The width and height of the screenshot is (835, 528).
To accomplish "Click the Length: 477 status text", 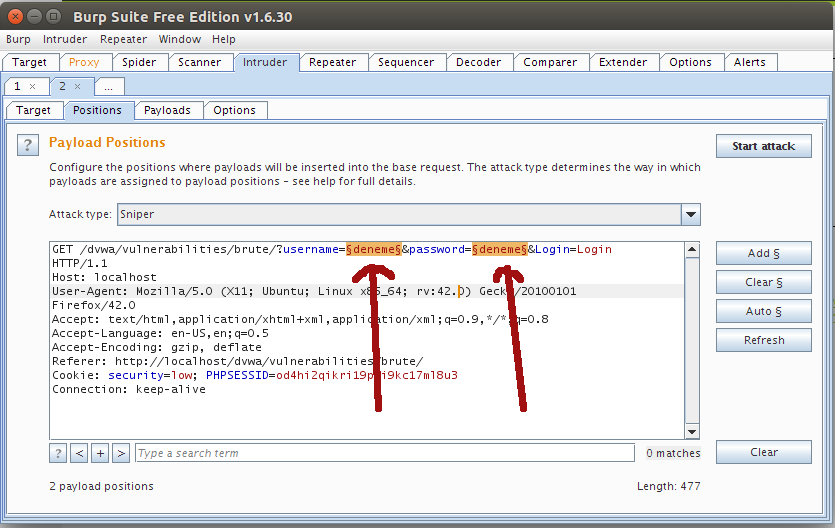I will tap(668, 486).
